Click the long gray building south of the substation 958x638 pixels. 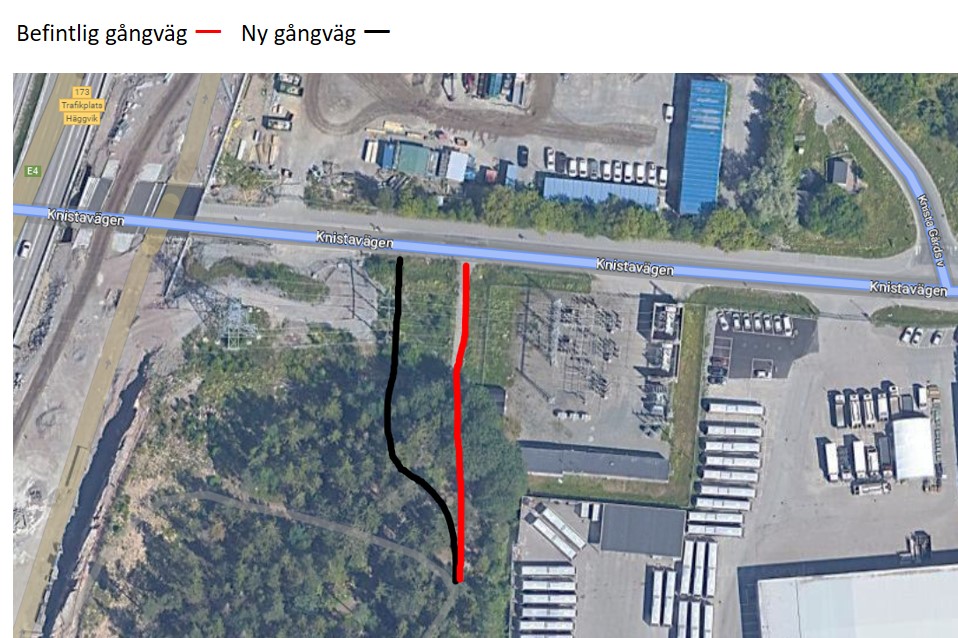pos(594,461)
